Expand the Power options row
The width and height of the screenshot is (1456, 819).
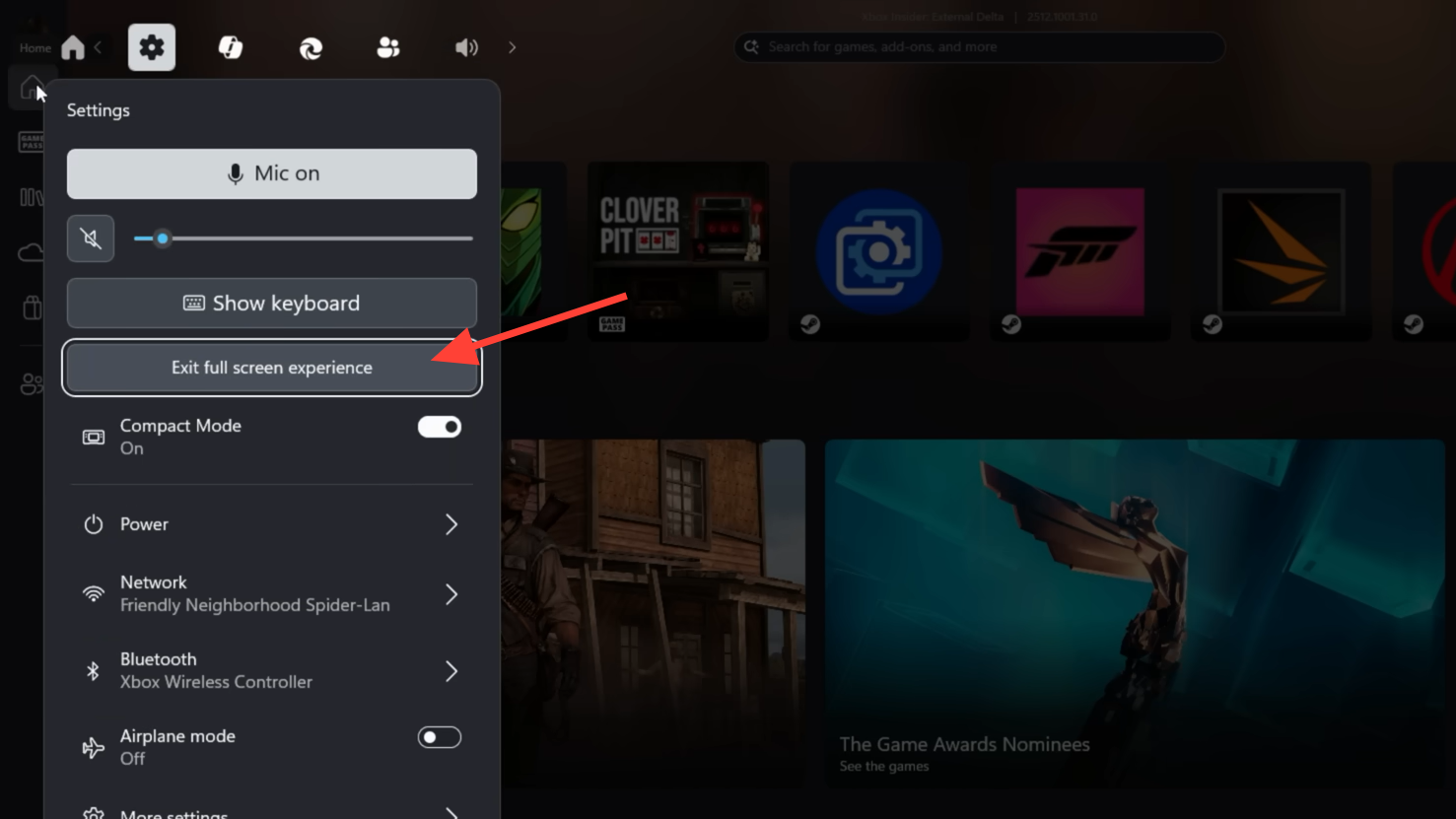pos(272,524)
